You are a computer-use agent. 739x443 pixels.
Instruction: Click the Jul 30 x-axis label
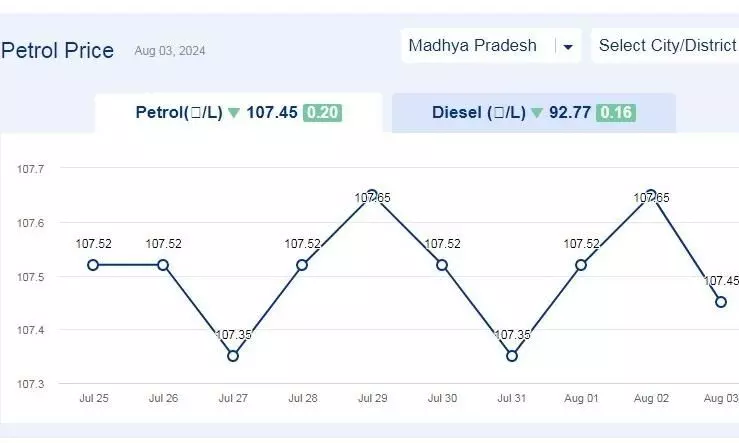[442, 398]
